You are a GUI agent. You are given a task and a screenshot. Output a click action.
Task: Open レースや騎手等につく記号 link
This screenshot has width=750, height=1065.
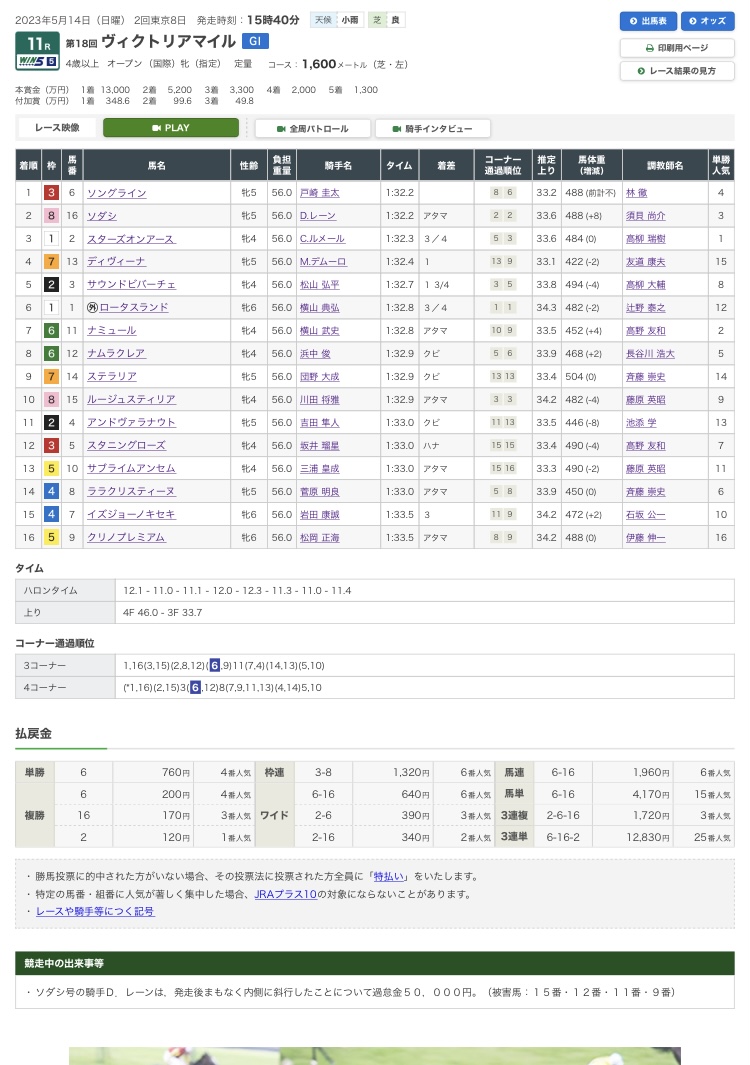[x=95, y=911]
